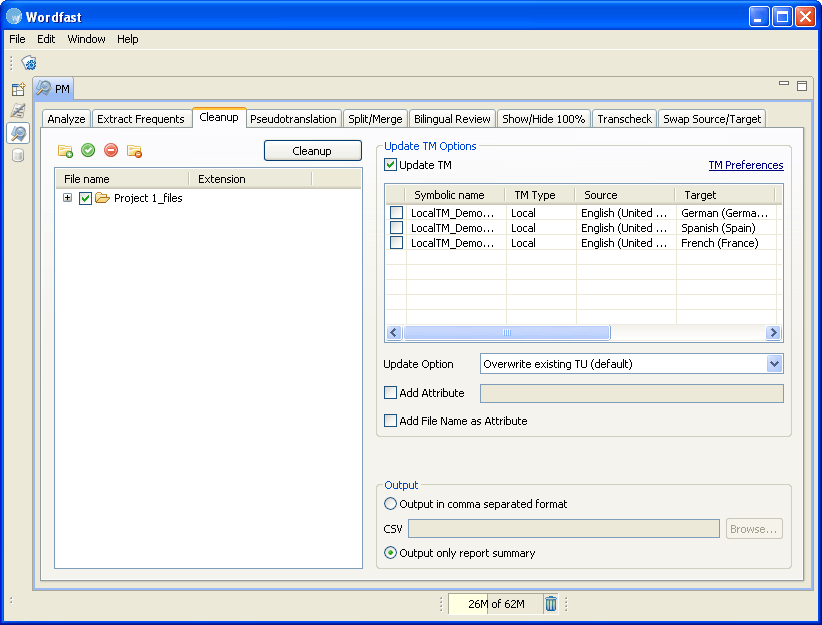Toggle the Update TM checkbox
Screen dimensions: 822x625
390,165
